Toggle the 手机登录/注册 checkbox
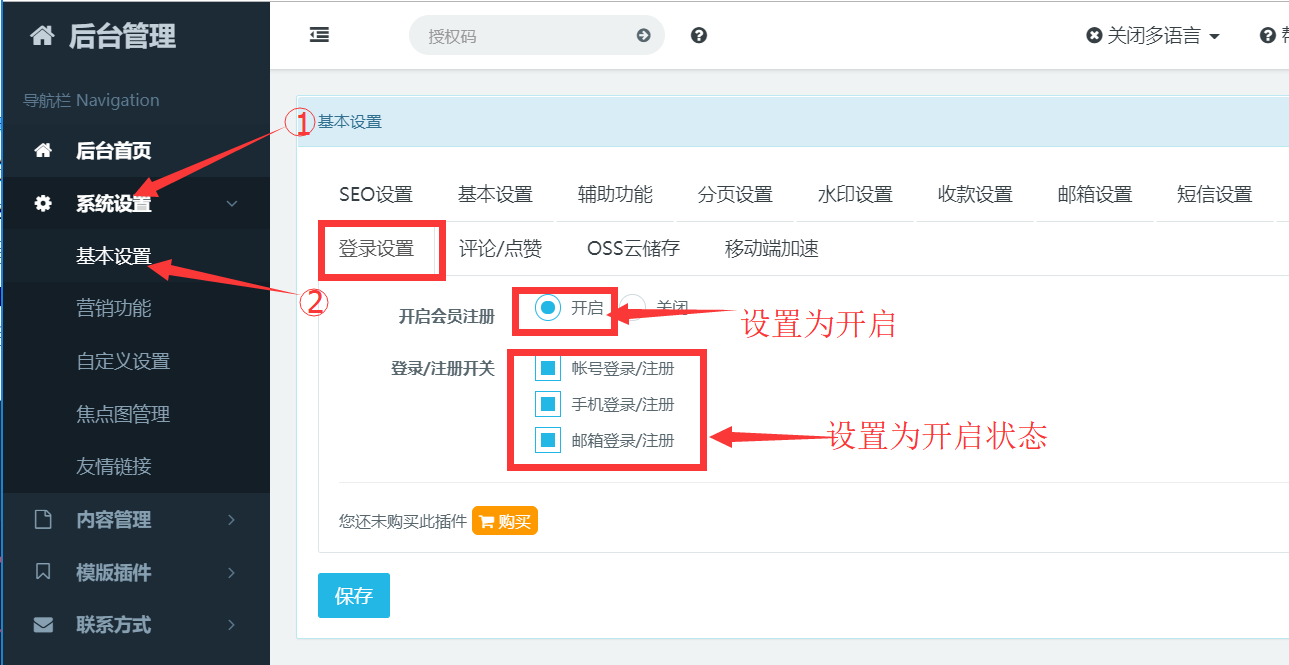This screenshot has width=1289, height=665. click(x=548, y=405)
